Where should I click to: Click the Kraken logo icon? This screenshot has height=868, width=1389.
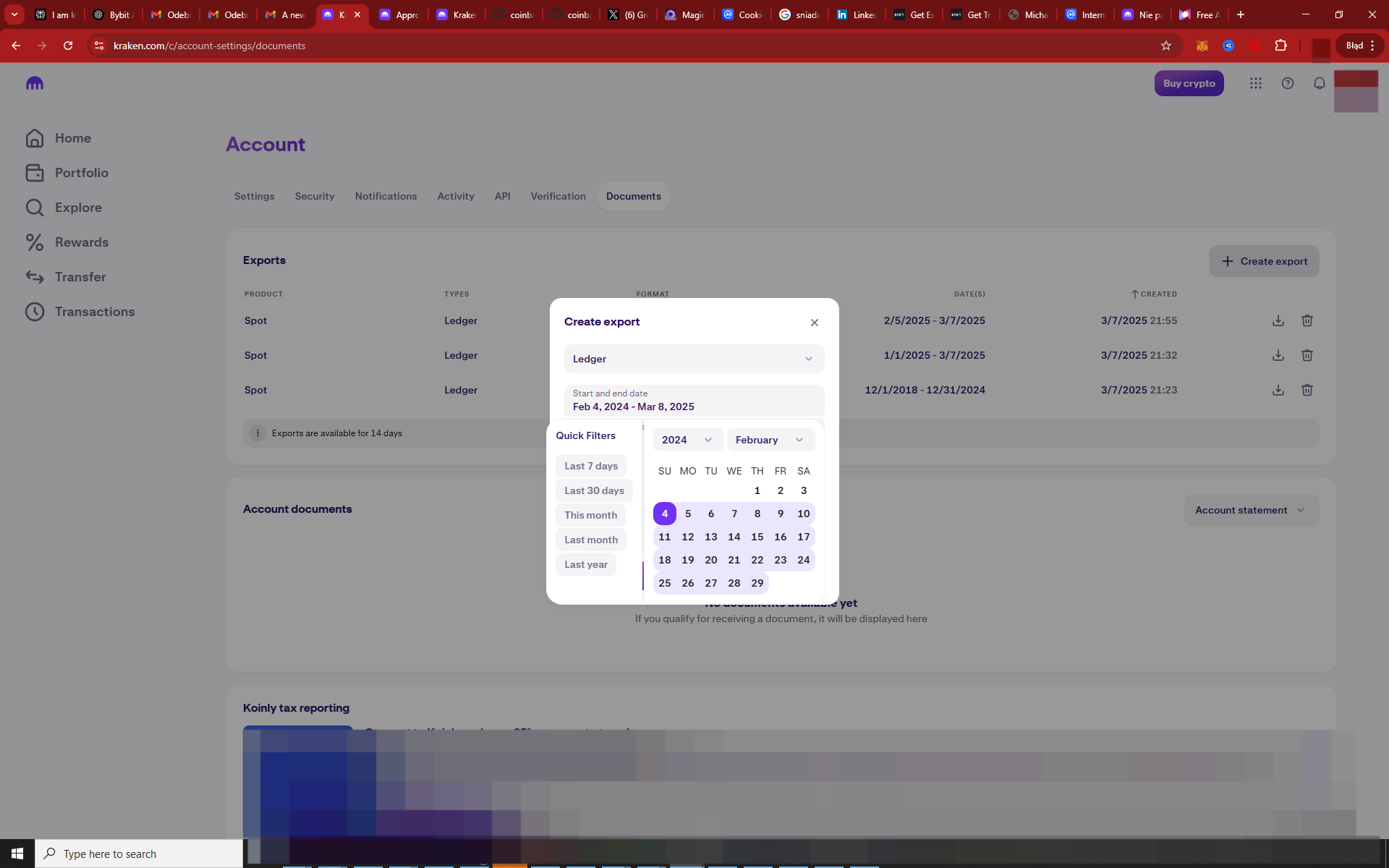35,83
